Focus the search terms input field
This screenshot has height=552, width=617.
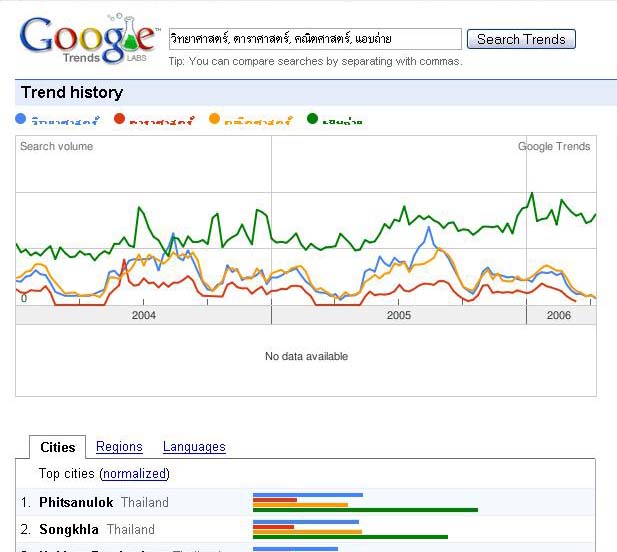(315, 39)
